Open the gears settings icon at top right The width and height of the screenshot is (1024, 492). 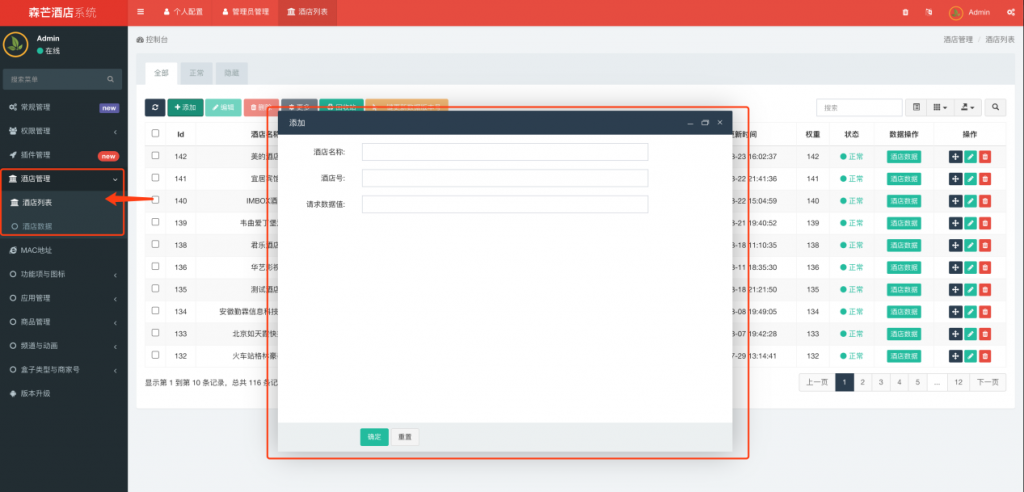[x=1010, y=12]
